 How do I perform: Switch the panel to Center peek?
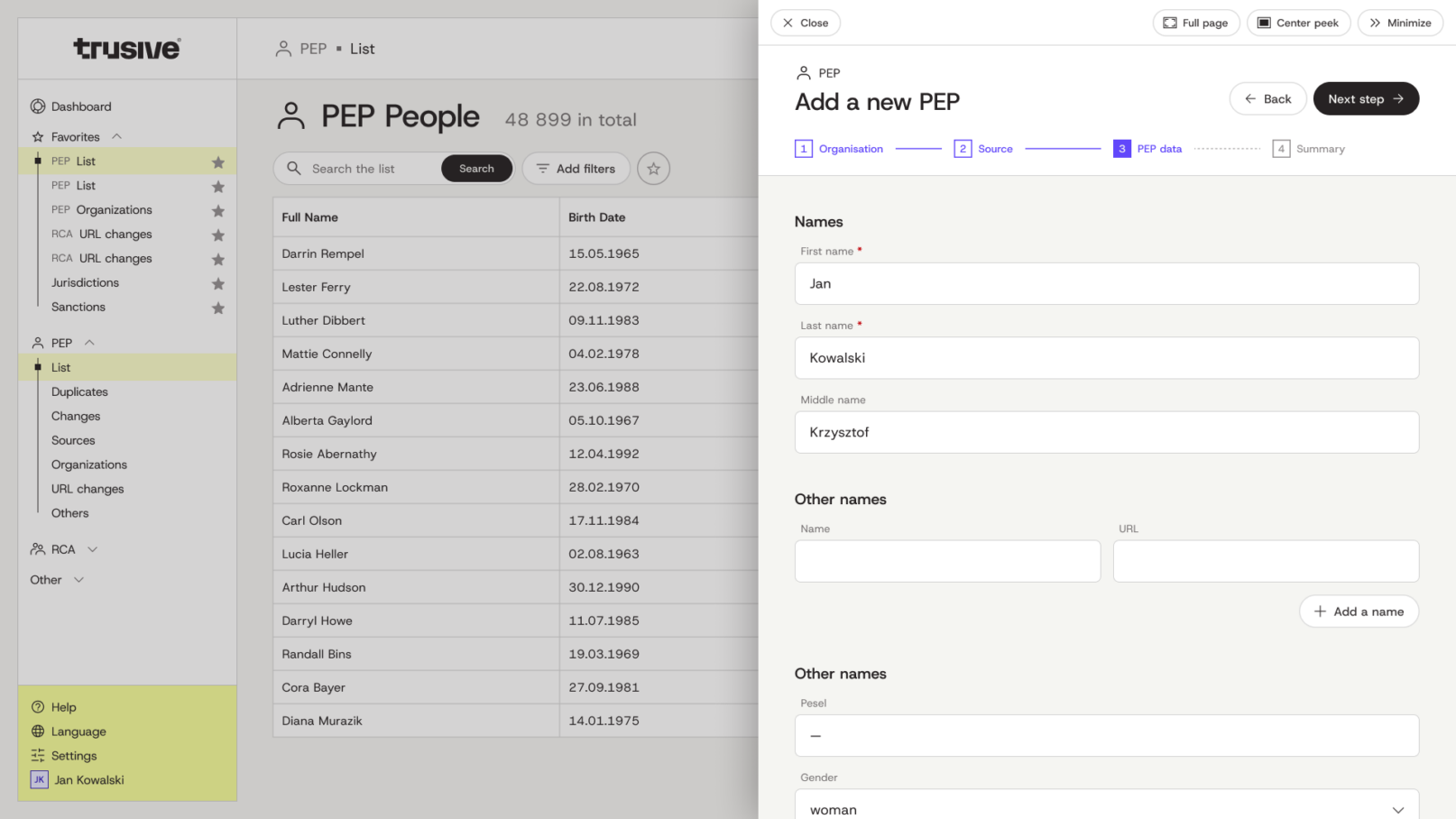(1297, 23)
